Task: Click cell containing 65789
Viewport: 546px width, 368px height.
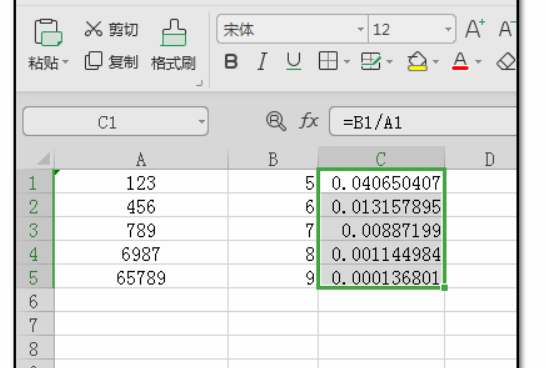Action: pyautogui.click(x=141, y=277)
